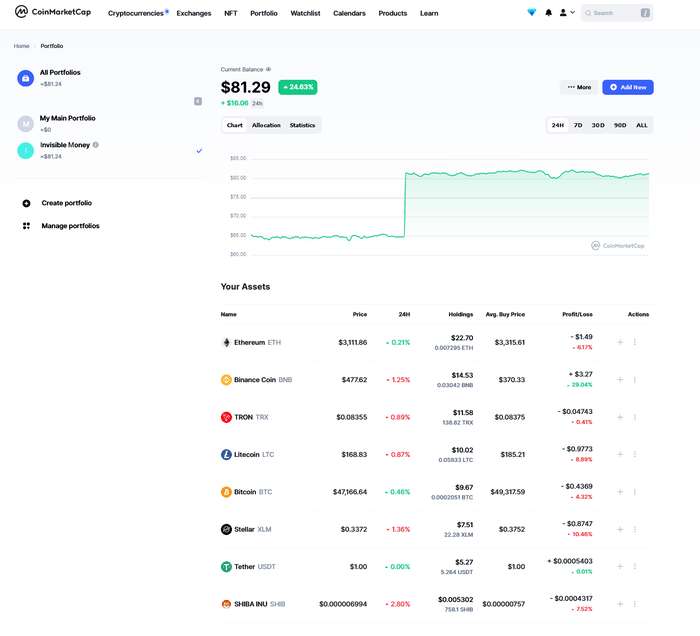The image size is (700, 636).
Task: Open the Cryptocurrencies menu
Action: pyautogui.click(x=136, y=13)
